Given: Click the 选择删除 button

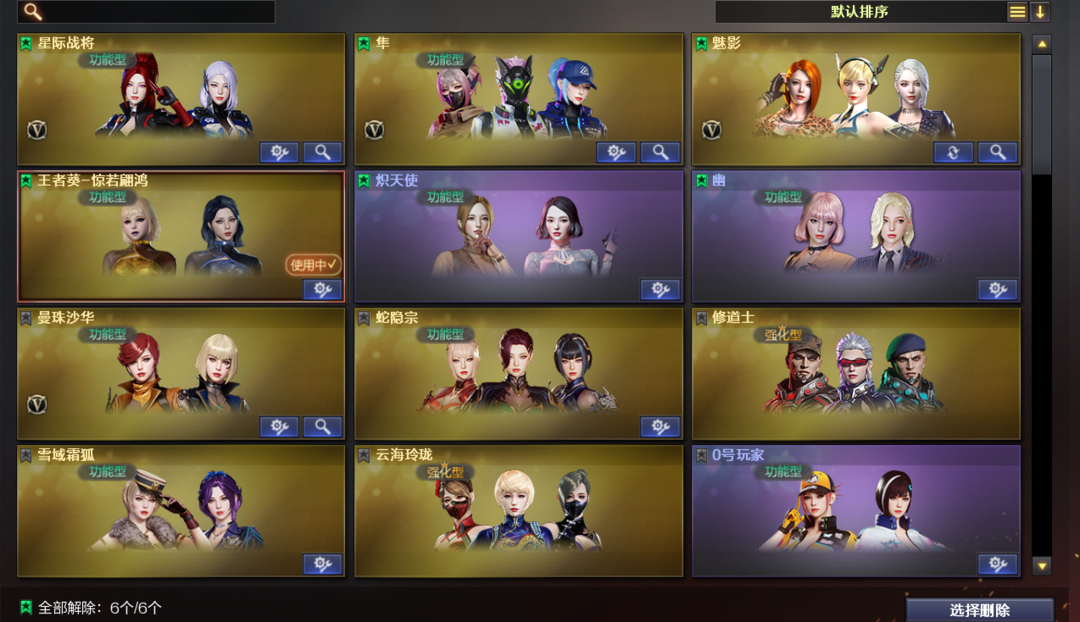Looking at the screenshot, I should [979, 610].
